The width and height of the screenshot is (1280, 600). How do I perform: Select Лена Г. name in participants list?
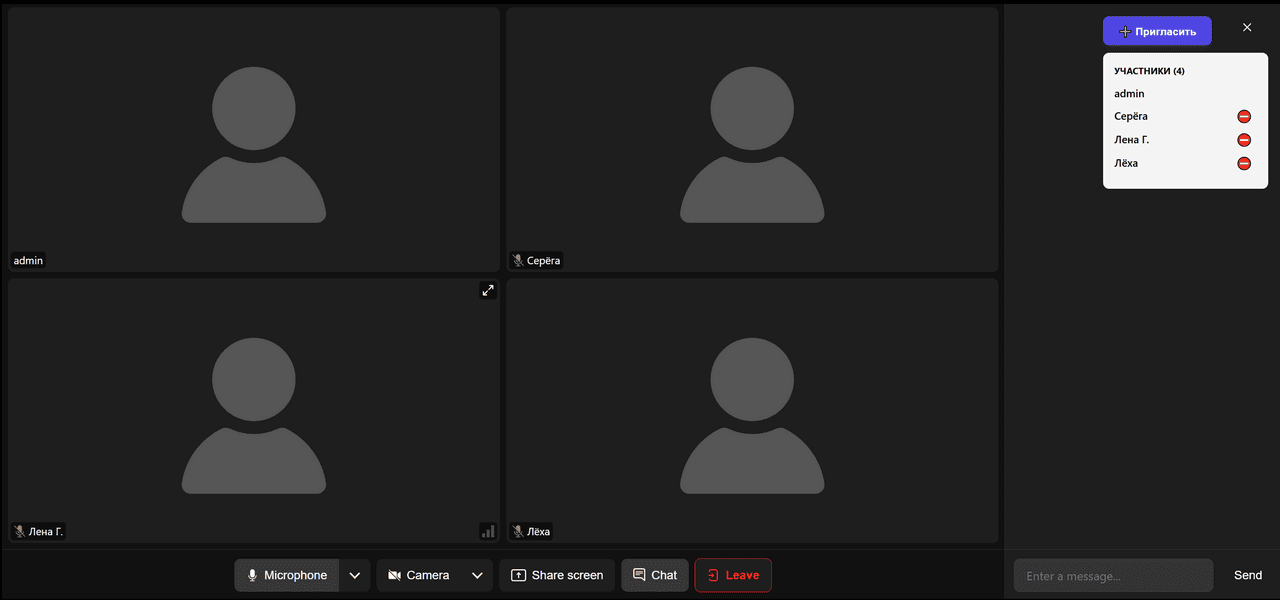(1132, 140)
